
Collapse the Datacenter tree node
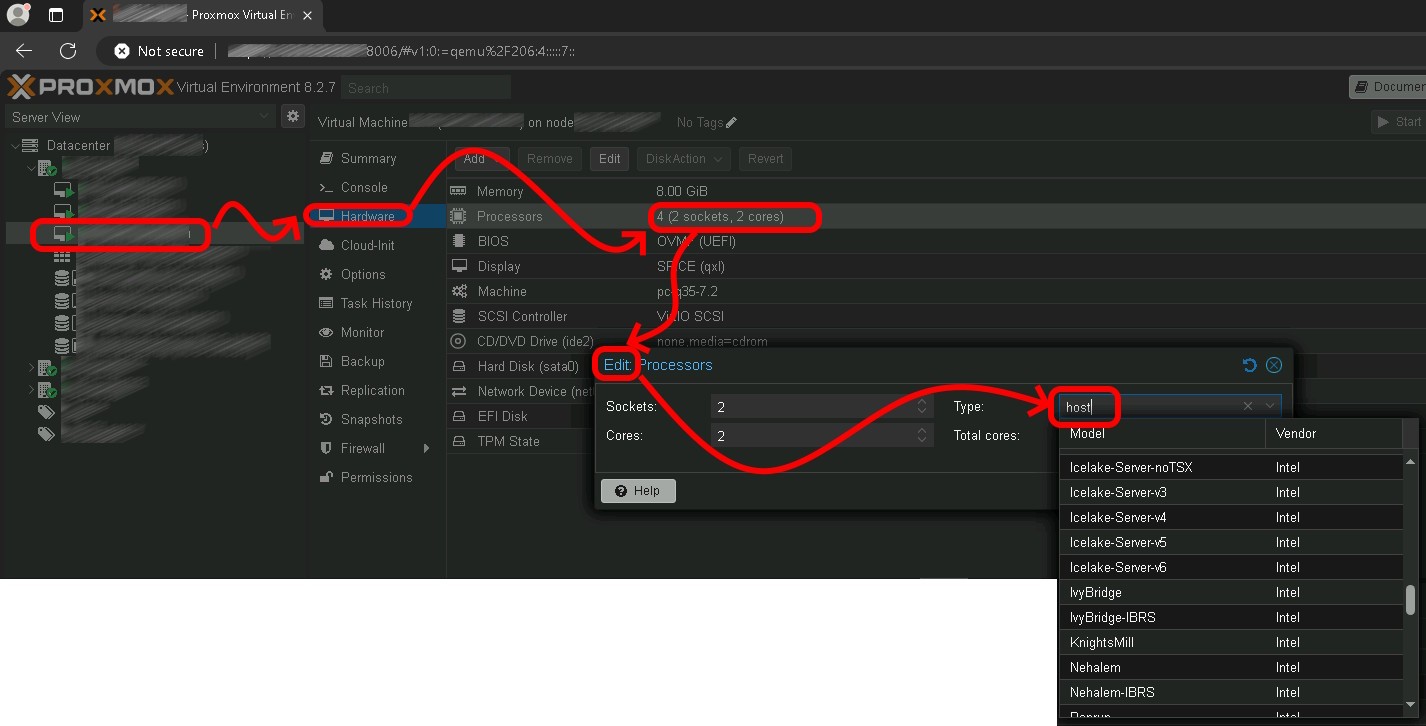pyautogui.click(x=15, y=146)
